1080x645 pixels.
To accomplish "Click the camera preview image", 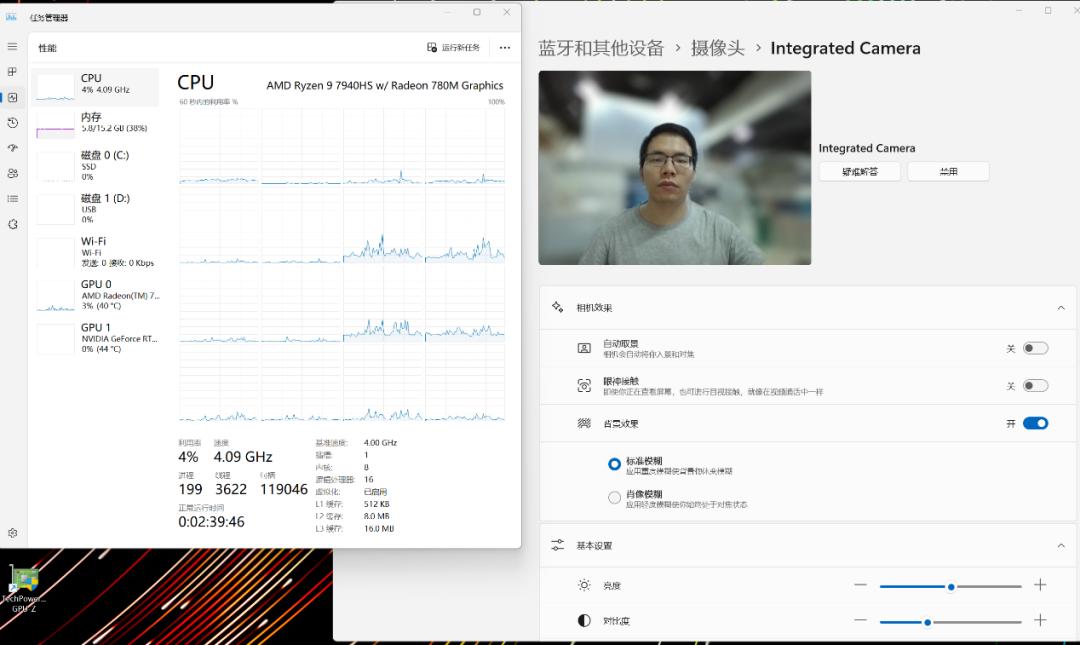I will tap(673, 168).
